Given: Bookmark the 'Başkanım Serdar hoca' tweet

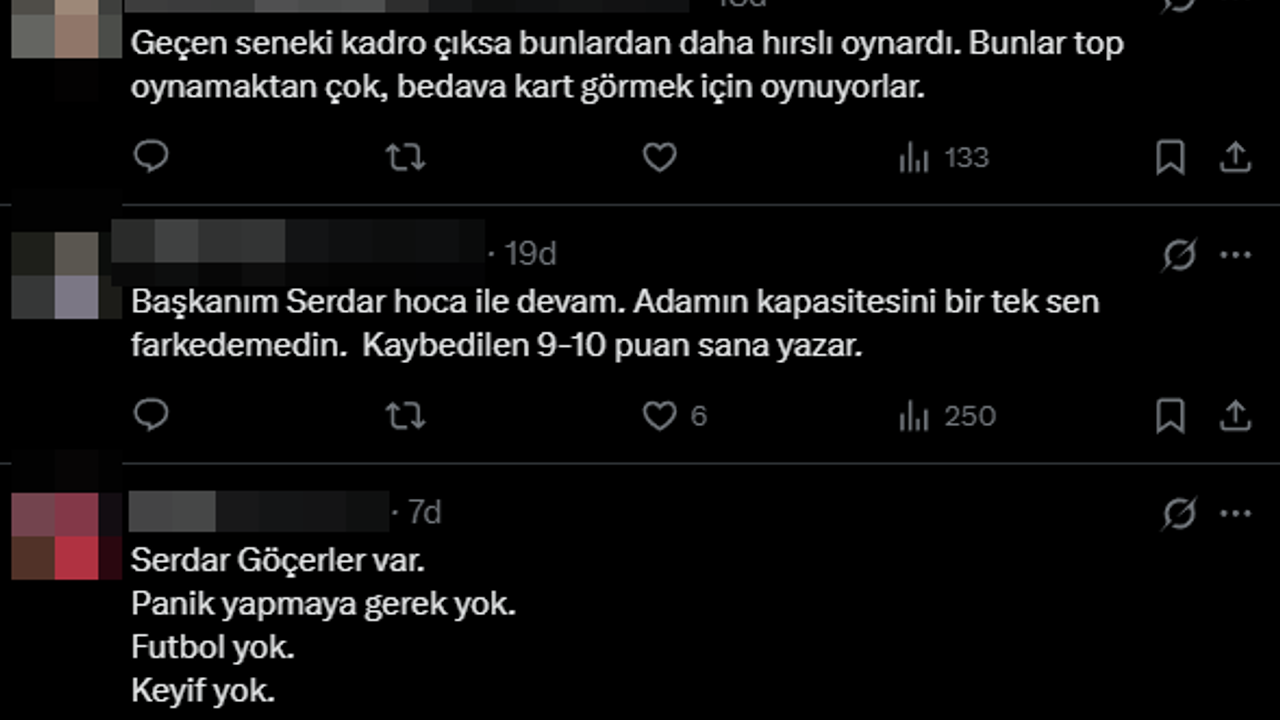Looking at the screenshot, I should pyautogui.click(x=1170, y=415).
